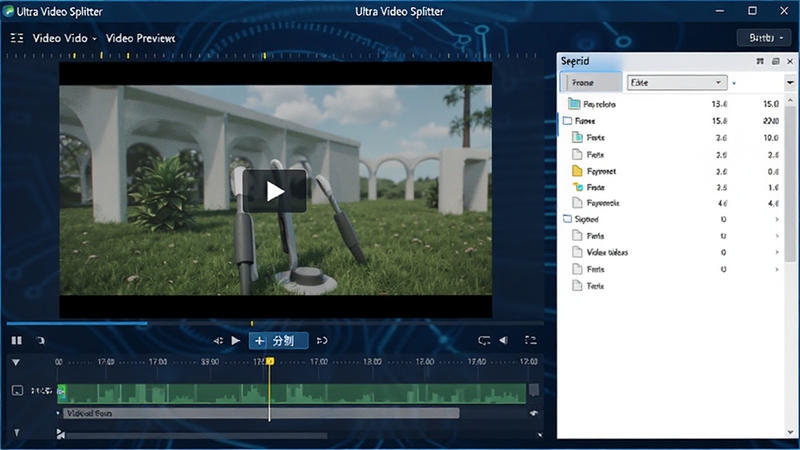Screen dimensions: 800x450
Task: Float the Segment panel with window icon
Action: 776,61
